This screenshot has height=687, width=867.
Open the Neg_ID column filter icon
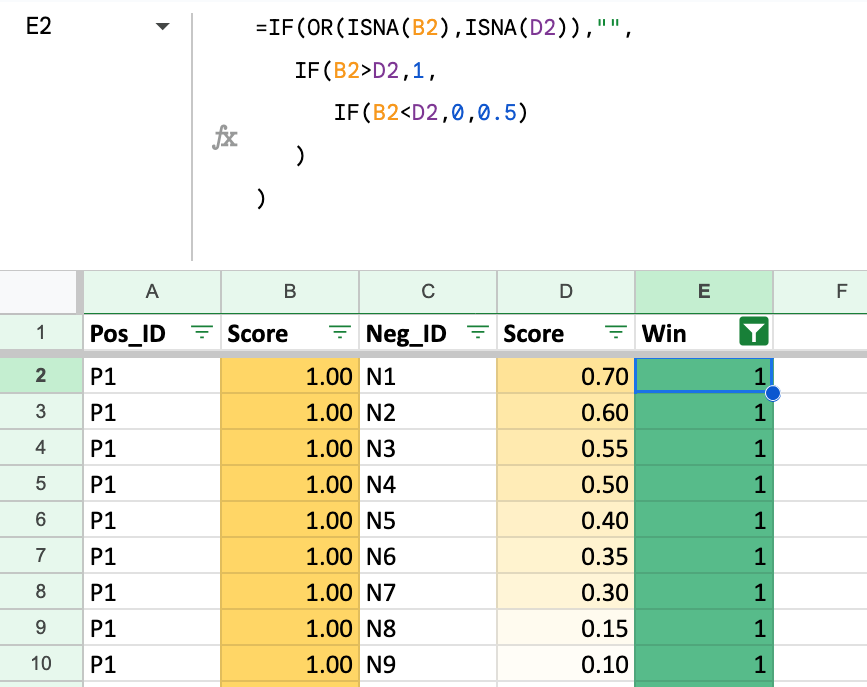point(478,333)
